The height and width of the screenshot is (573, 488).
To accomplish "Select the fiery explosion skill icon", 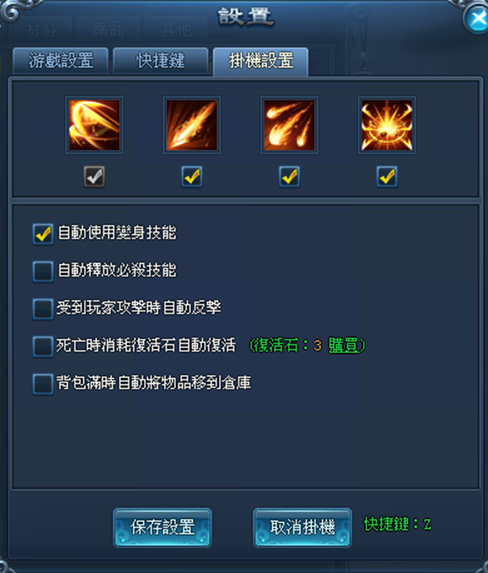I will pos(387,125).
